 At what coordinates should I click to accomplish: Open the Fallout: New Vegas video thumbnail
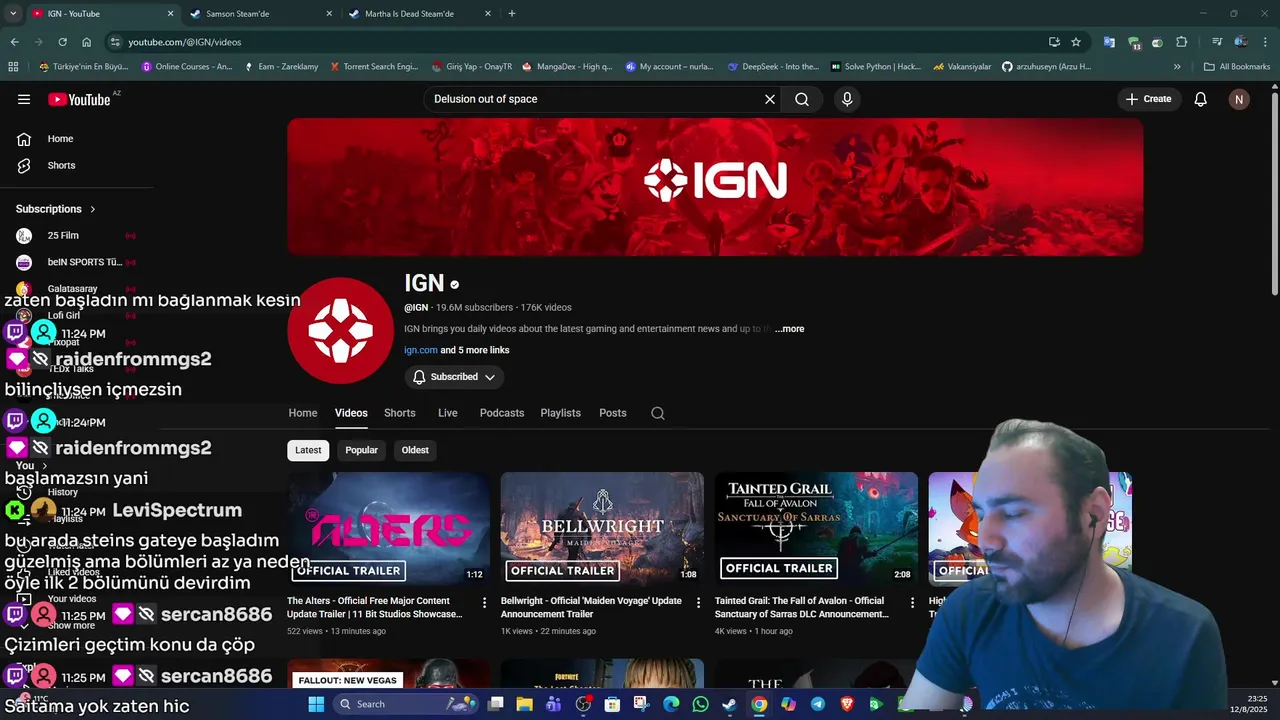point(388,674)
